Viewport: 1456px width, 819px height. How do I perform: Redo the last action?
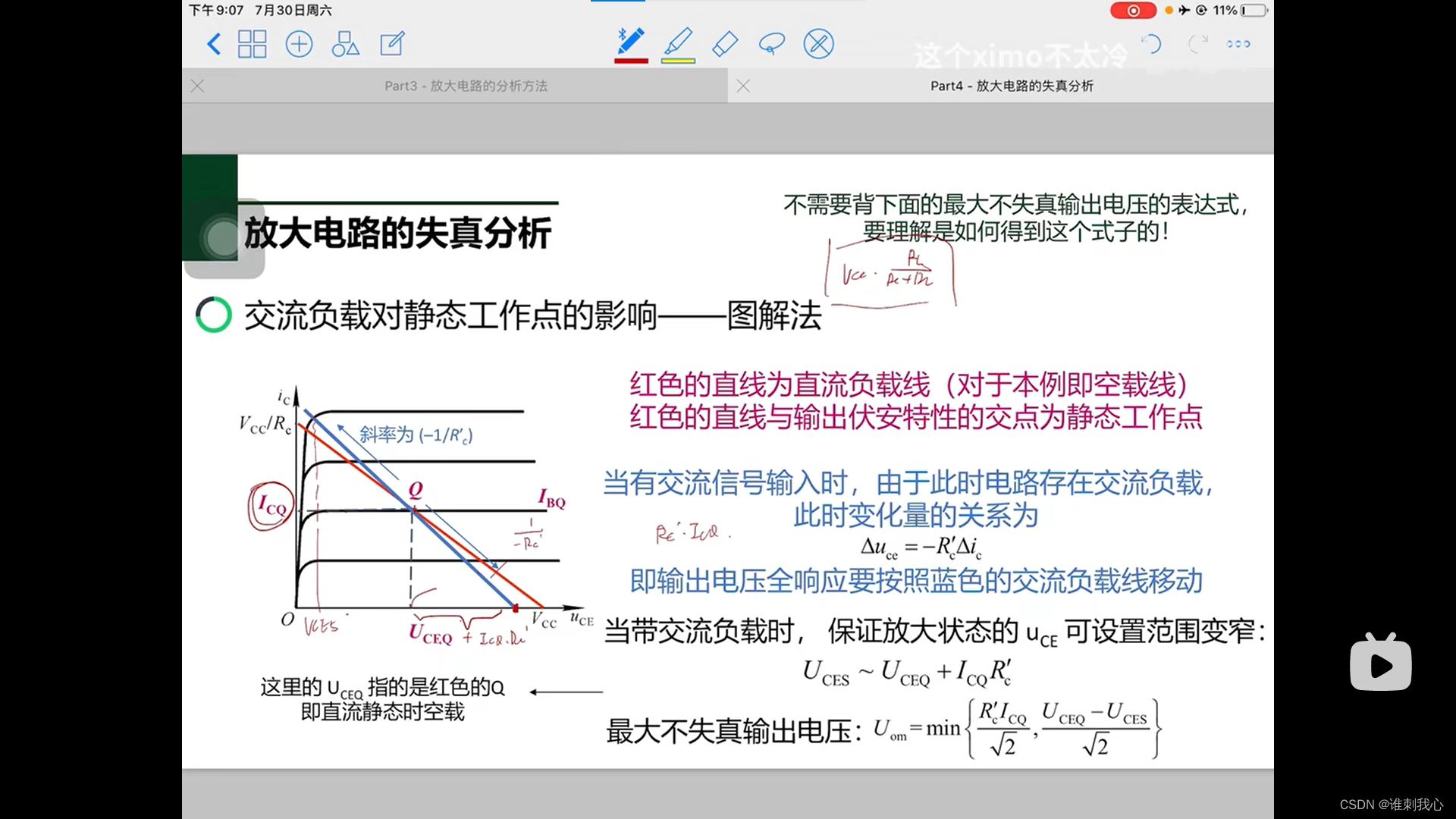(x=1197, y=44)
